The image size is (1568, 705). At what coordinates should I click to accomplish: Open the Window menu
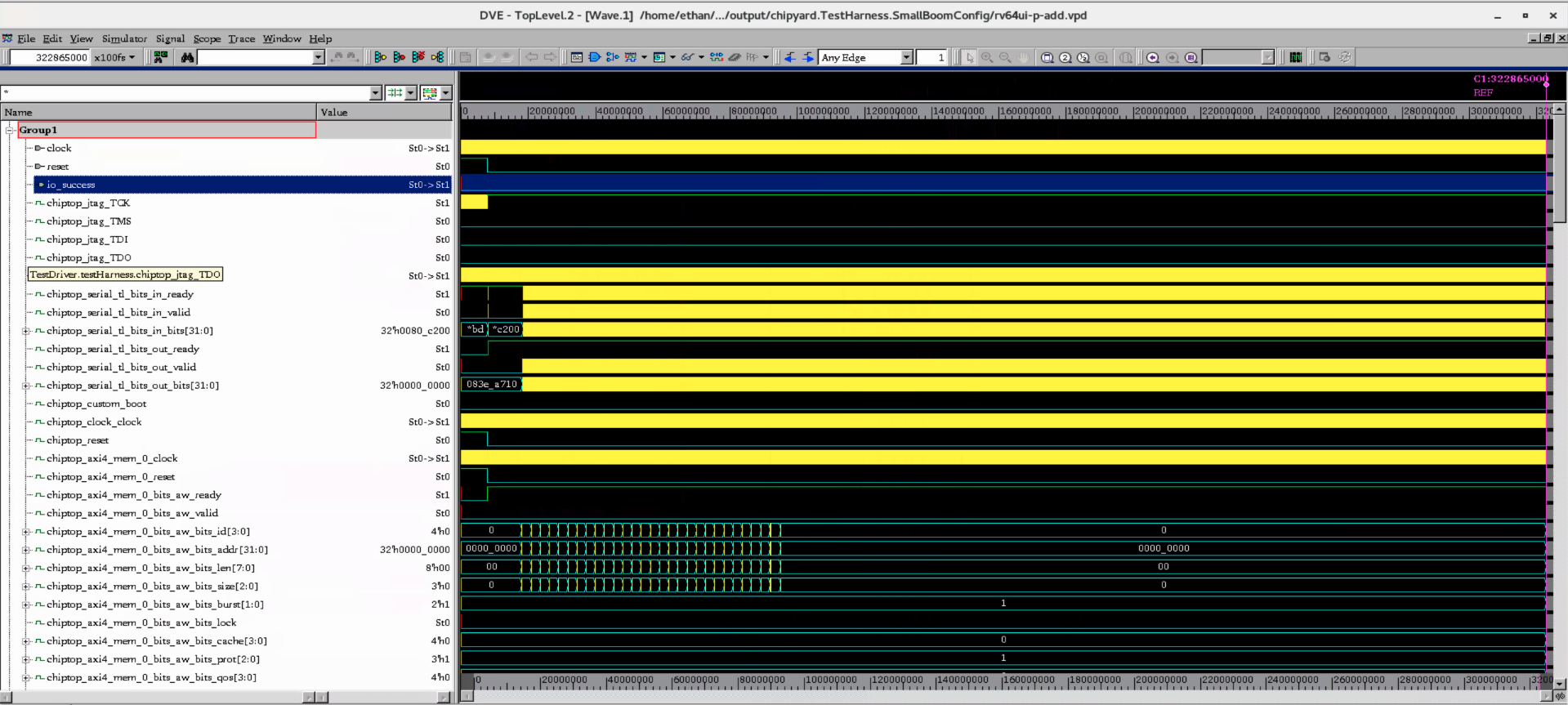pyautogui.click(x=282, y=38)
